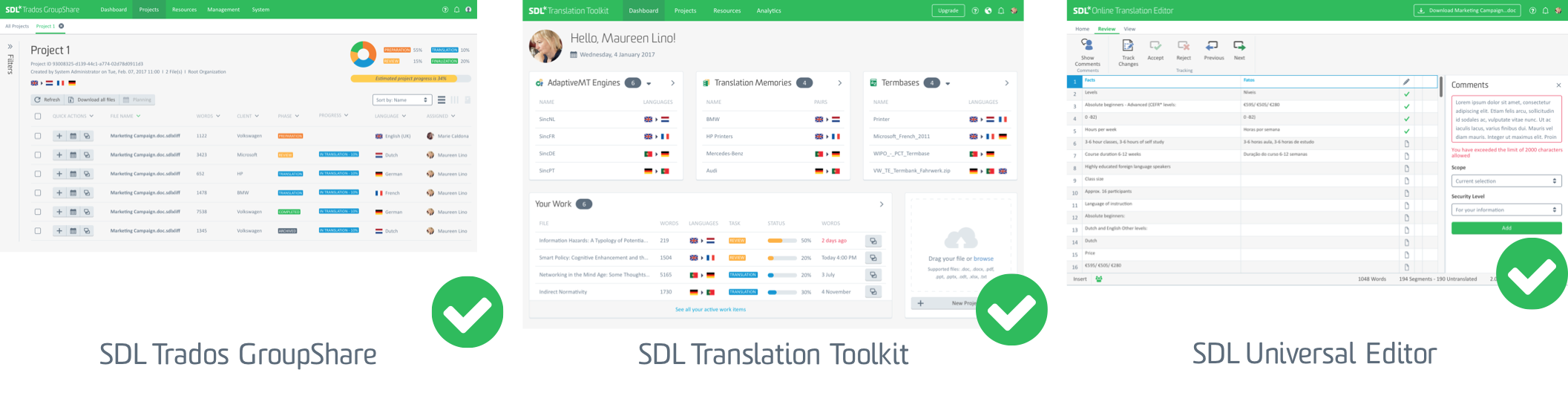
Task: Open Analytics in Translation Toolkit navigation
Action: pos(769,10)
